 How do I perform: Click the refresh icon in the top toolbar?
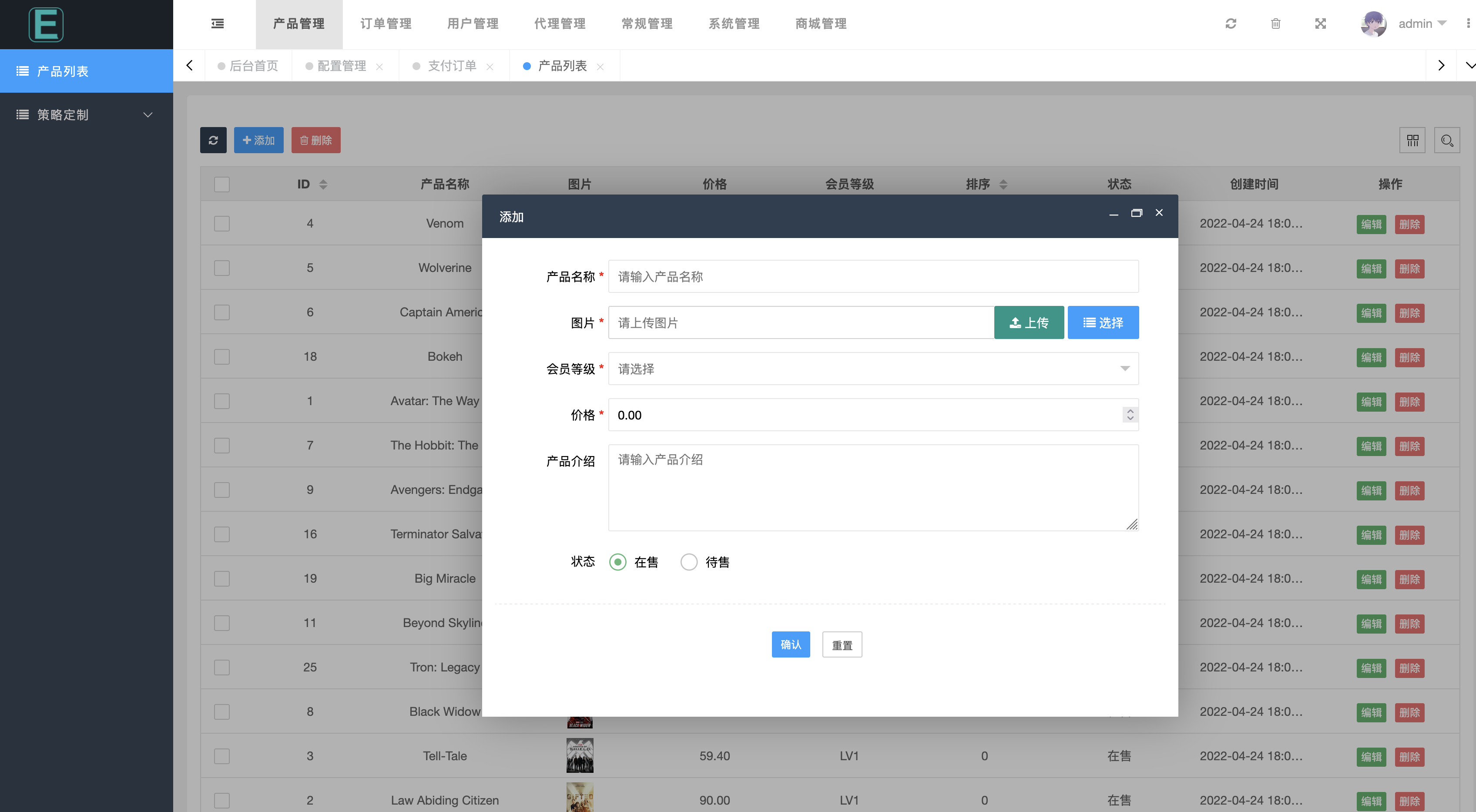(1230, 23)
